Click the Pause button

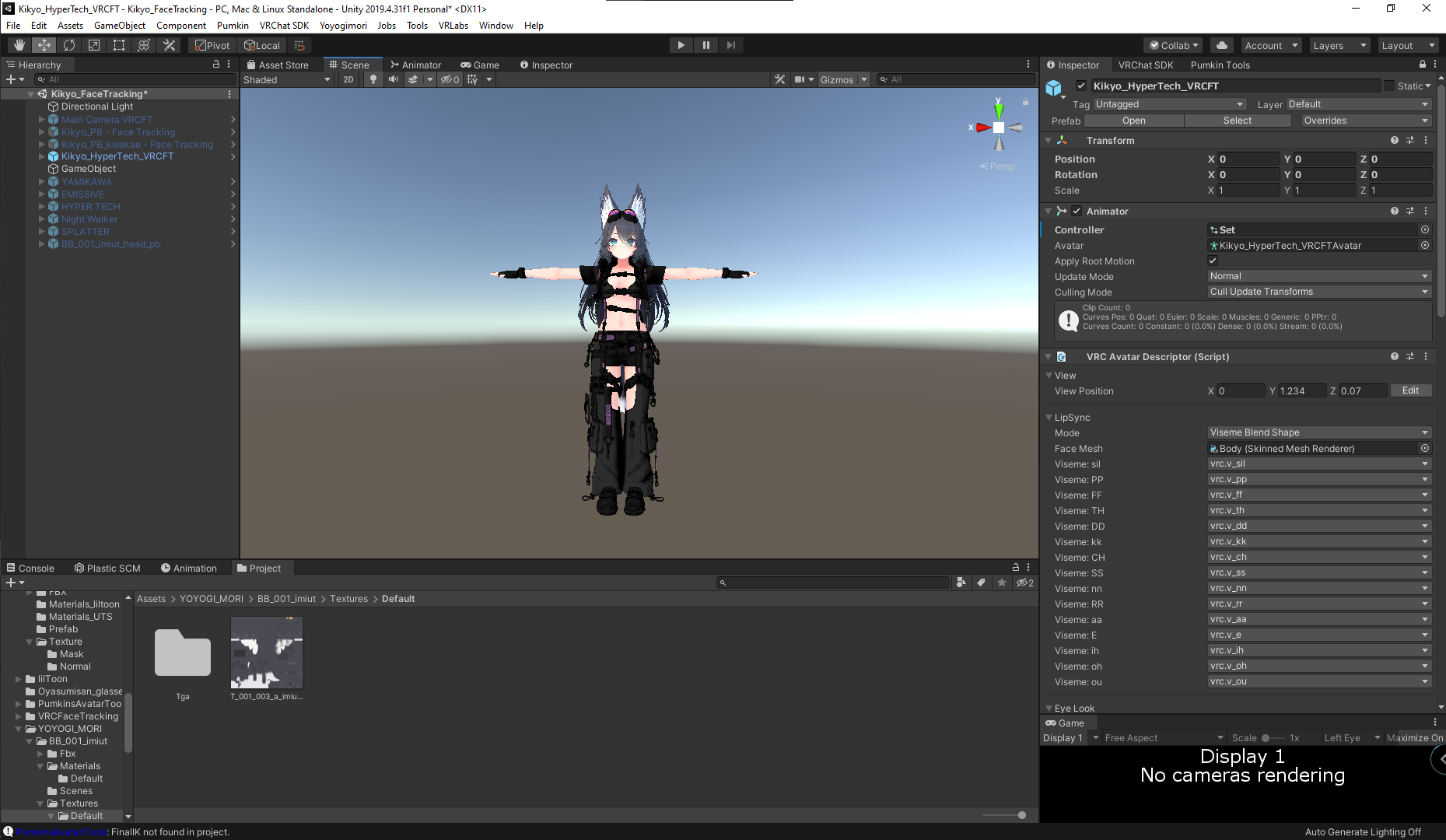705,45
